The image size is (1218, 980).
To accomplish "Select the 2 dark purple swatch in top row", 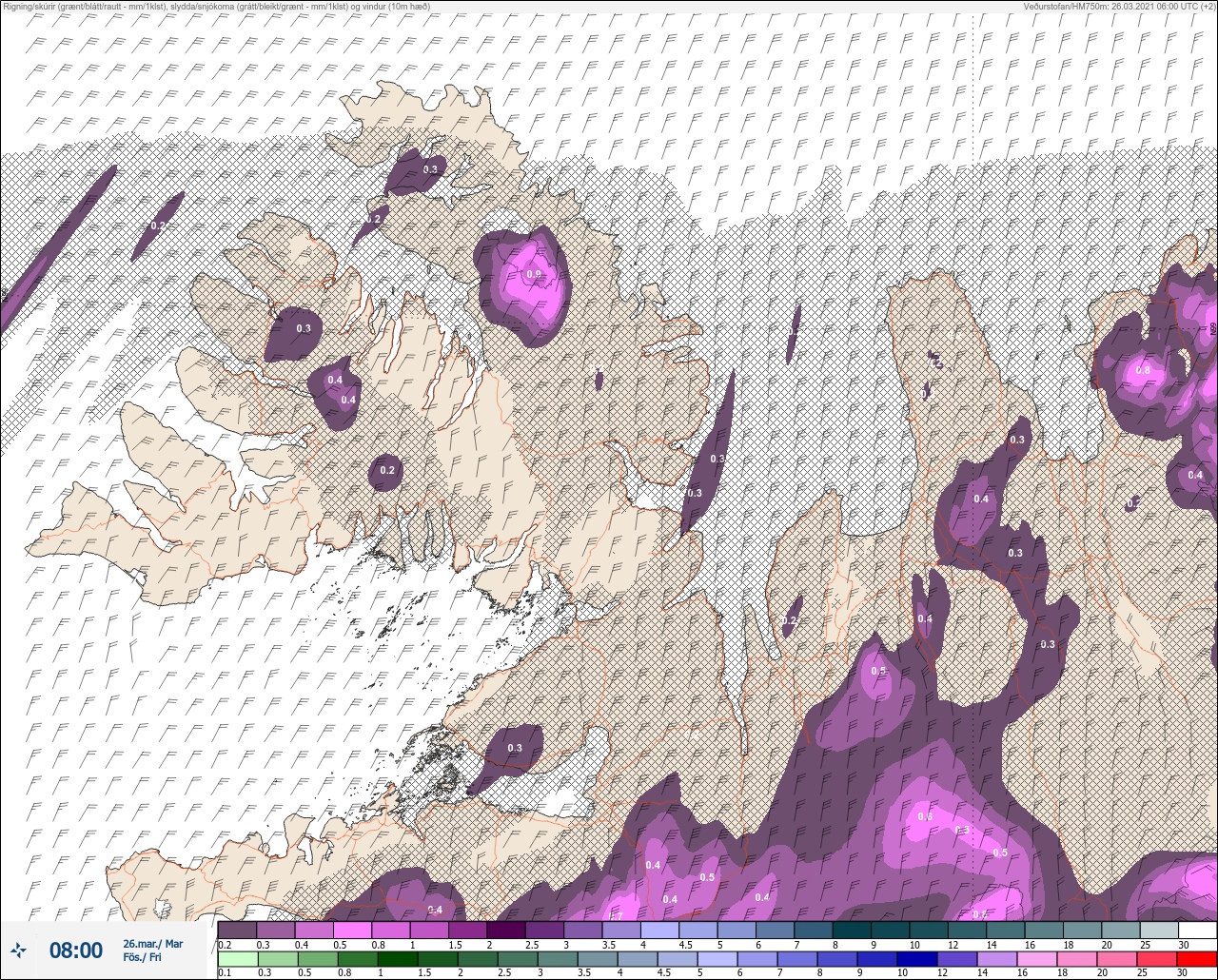I will click(x=506, y=929).
